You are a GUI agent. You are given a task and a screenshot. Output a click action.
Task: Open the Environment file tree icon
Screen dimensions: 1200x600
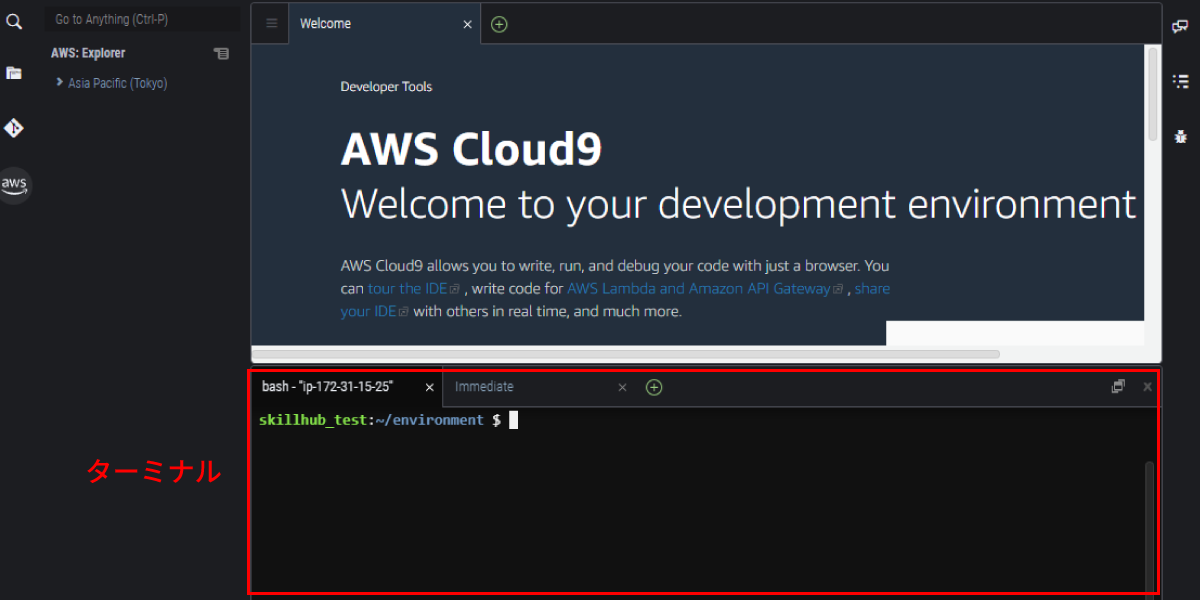click(14, 73)
